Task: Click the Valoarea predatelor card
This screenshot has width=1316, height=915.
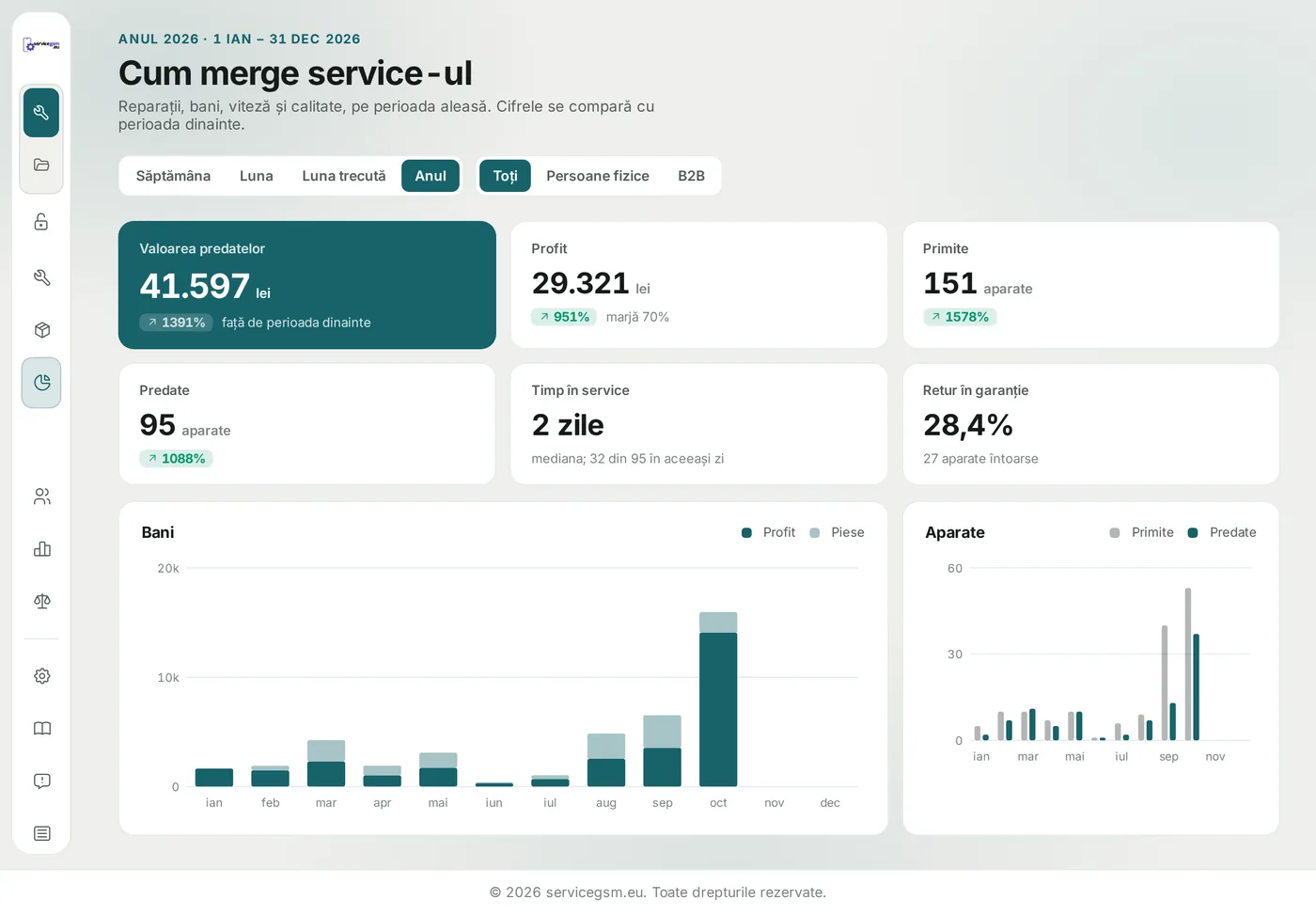Action: point(307,285)
